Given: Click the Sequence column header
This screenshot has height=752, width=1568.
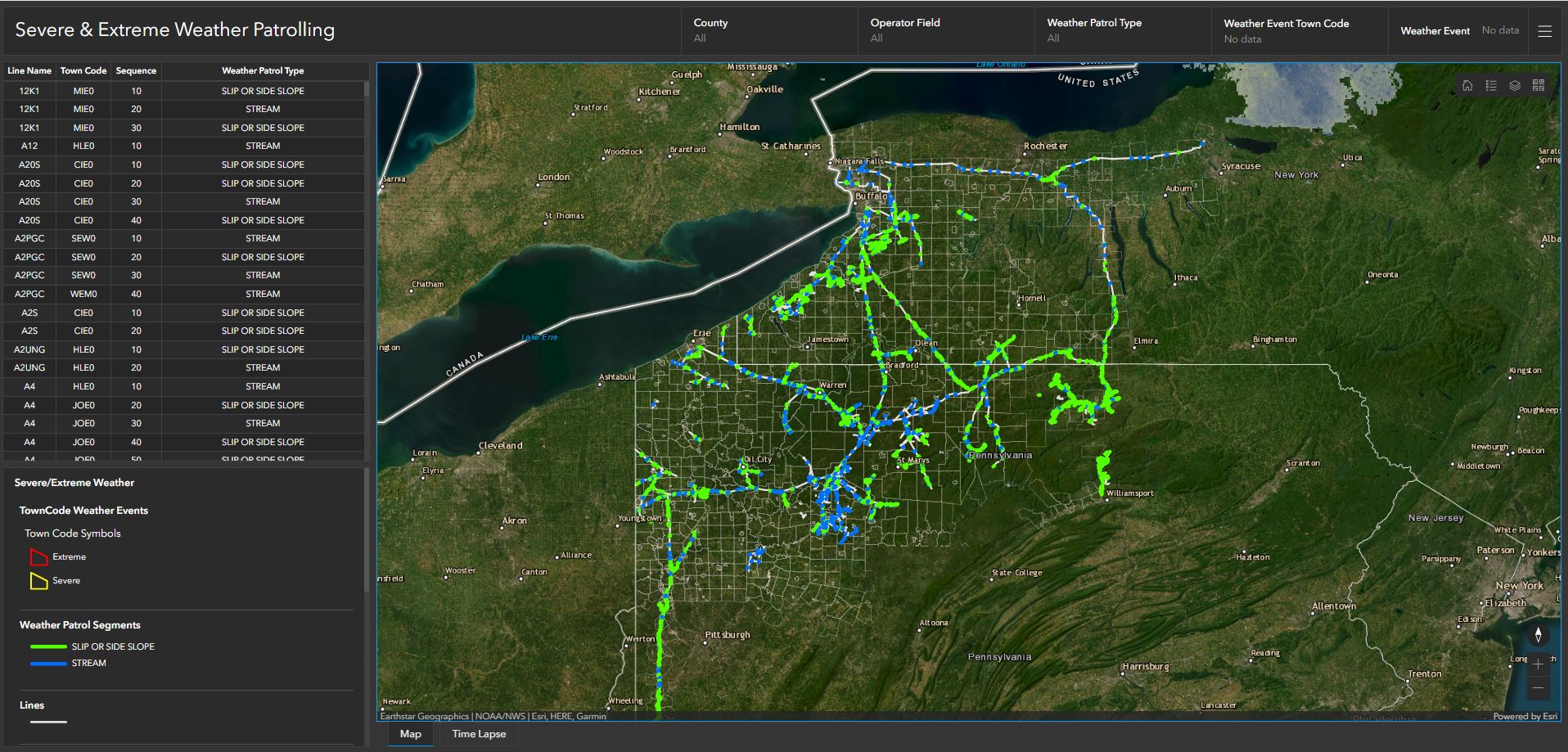Looking at the screenshot, I should (136, 70).
